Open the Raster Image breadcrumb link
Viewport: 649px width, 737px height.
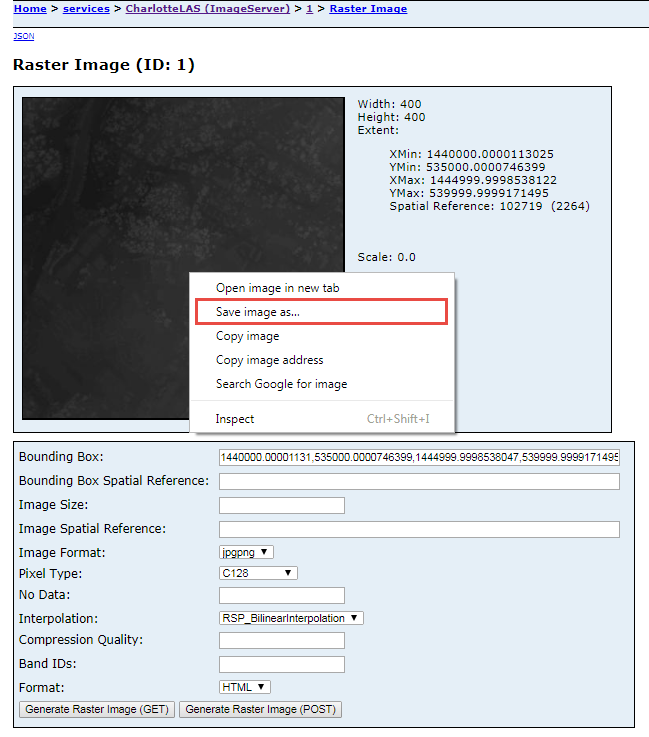click(x=368, y=8)
